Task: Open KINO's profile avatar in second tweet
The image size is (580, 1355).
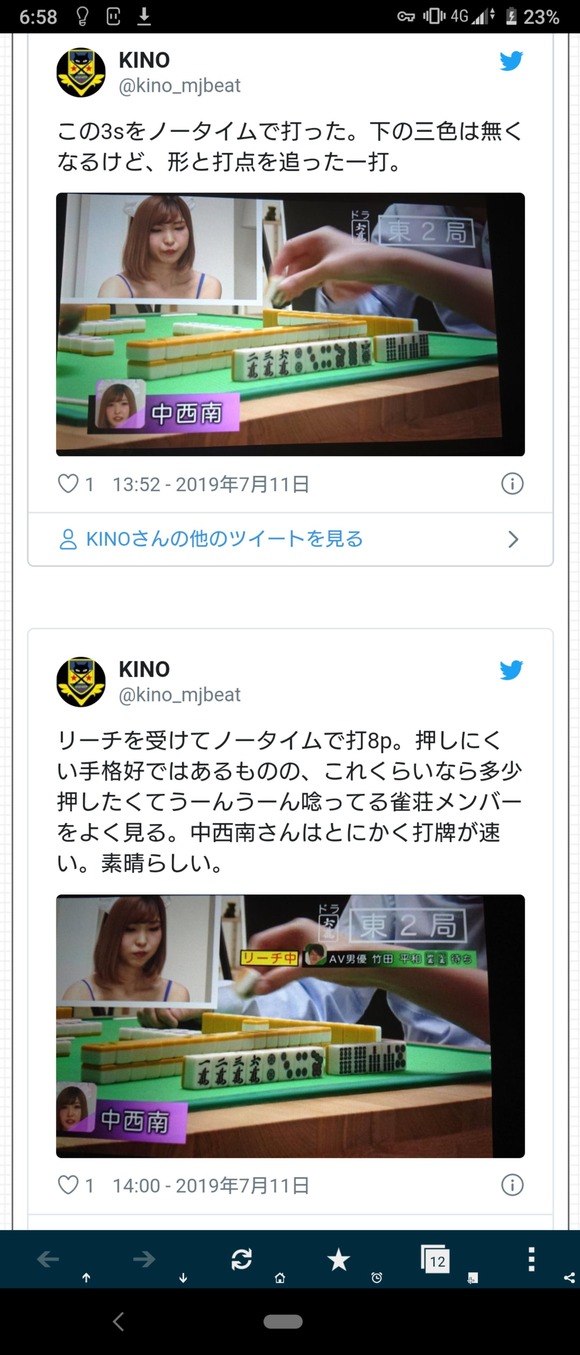Action: tap(81, 682)
